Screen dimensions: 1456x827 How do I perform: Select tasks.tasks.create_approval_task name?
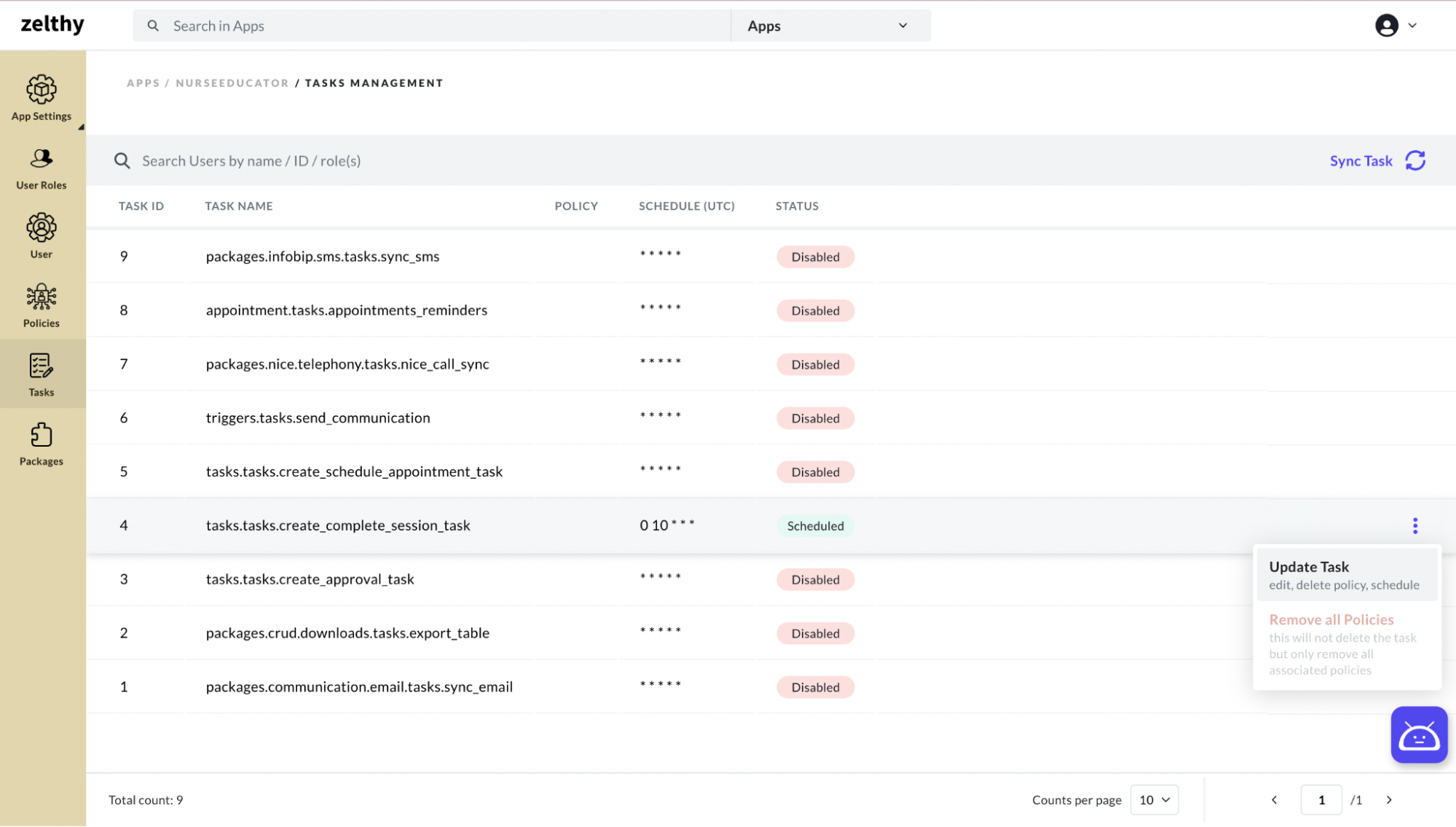pos(310,579)
